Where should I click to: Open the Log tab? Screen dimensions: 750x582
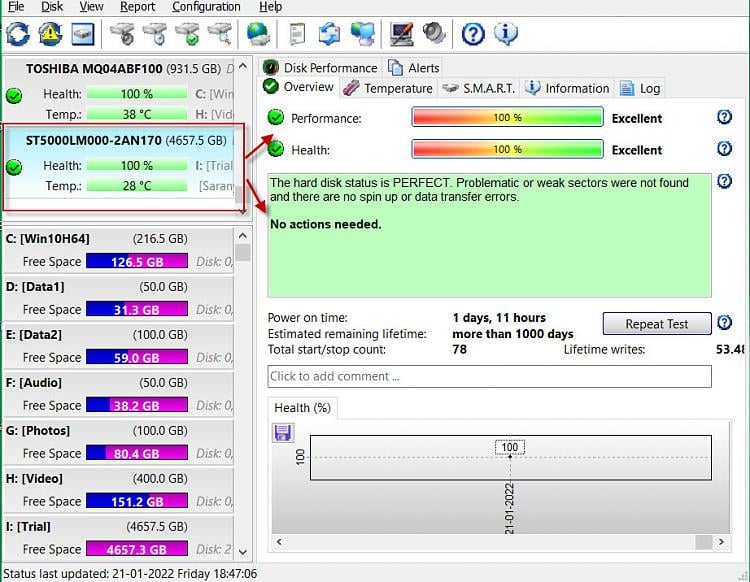click(640, 88)
